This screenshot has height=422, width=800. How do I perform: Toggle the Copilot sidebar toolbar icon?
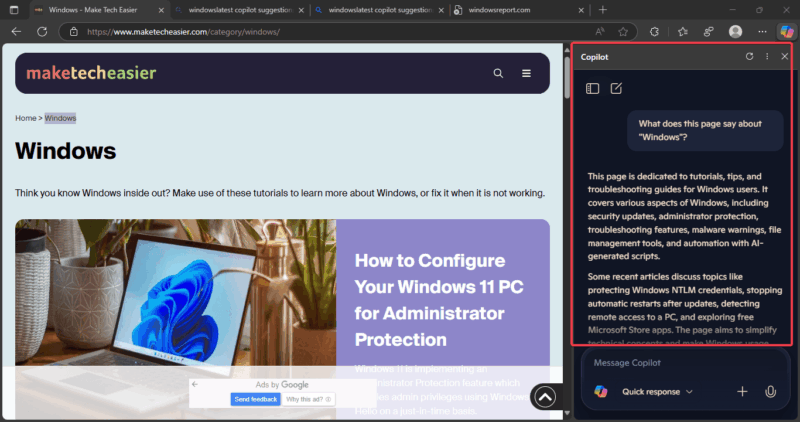point(786,32)
